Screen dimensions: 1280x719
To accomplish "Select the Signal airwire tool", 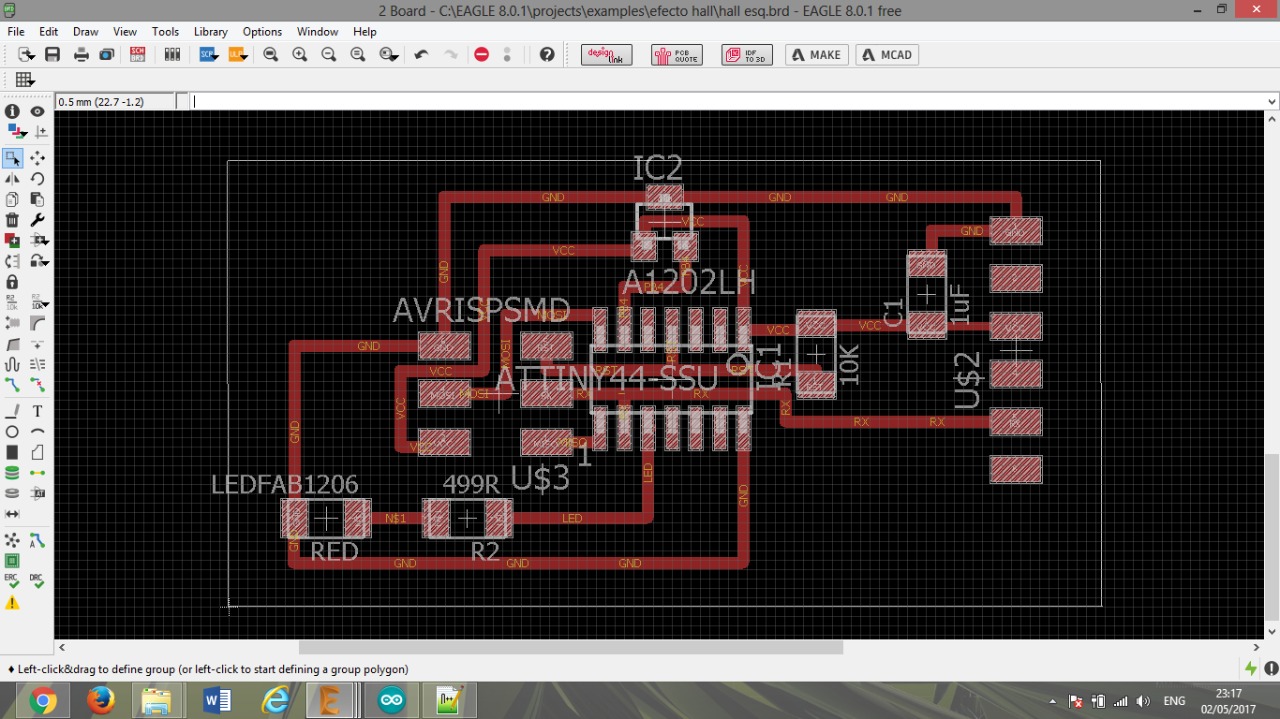I will click(37, 472).
